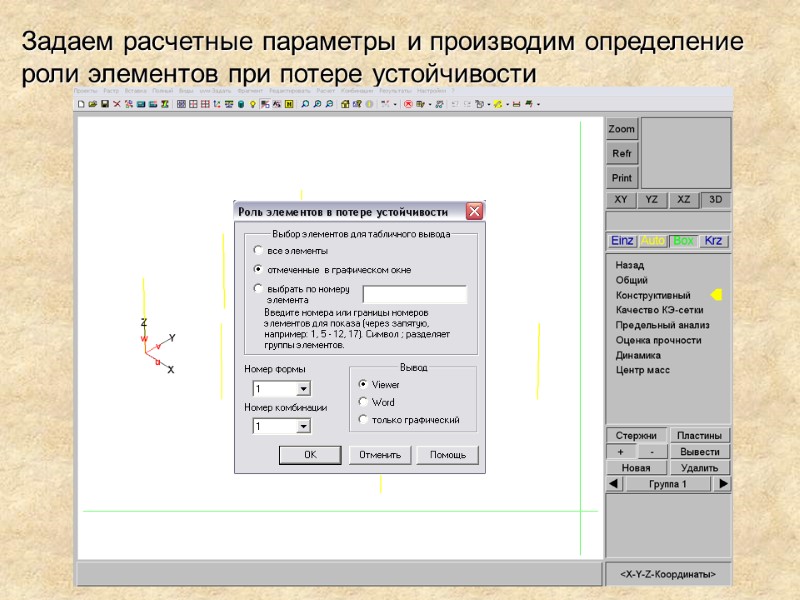
Task: Click the Помощь button
Action: tap(447, 455)
